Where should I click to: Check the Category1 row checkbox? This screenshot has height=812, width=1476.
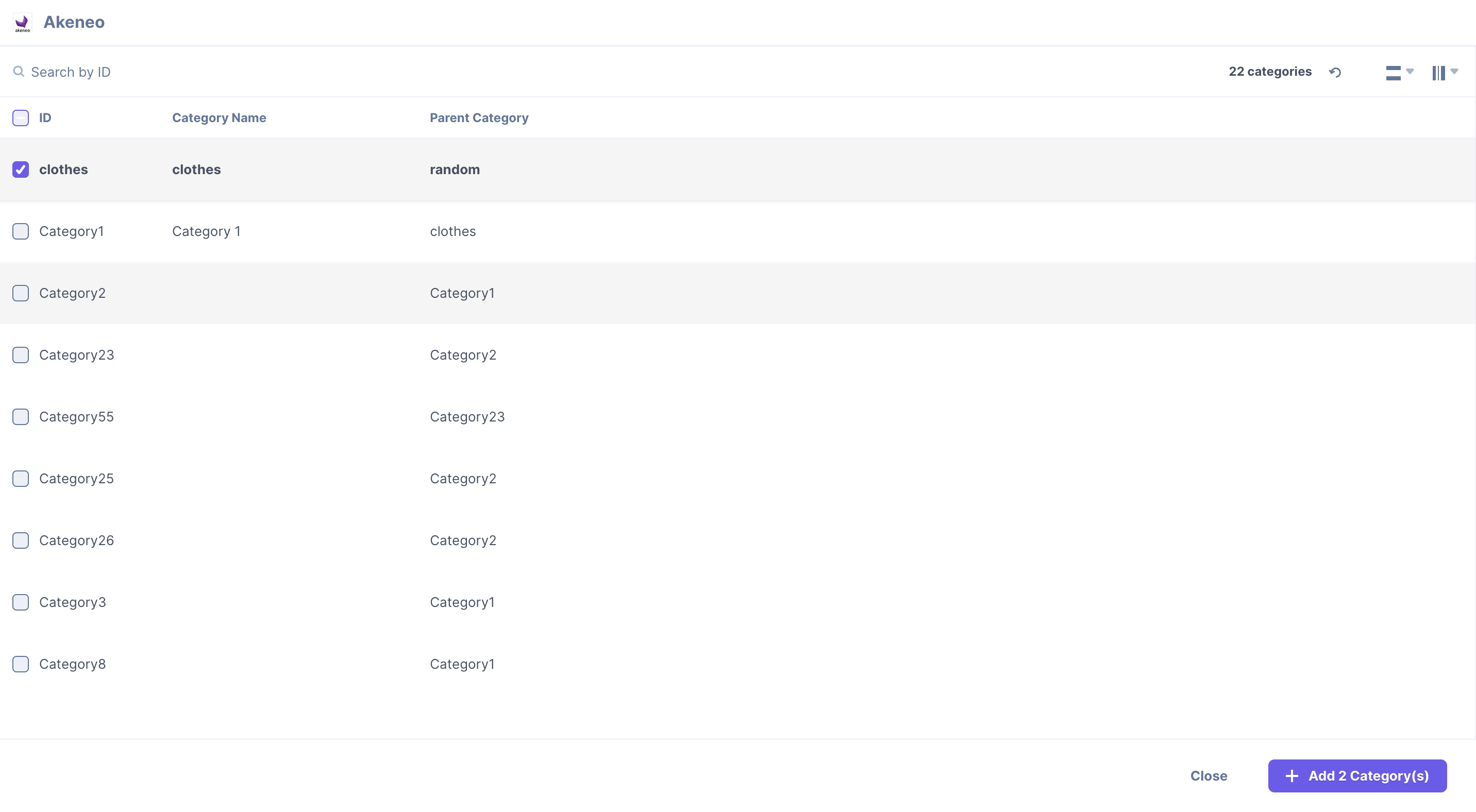tap(21, 231)
